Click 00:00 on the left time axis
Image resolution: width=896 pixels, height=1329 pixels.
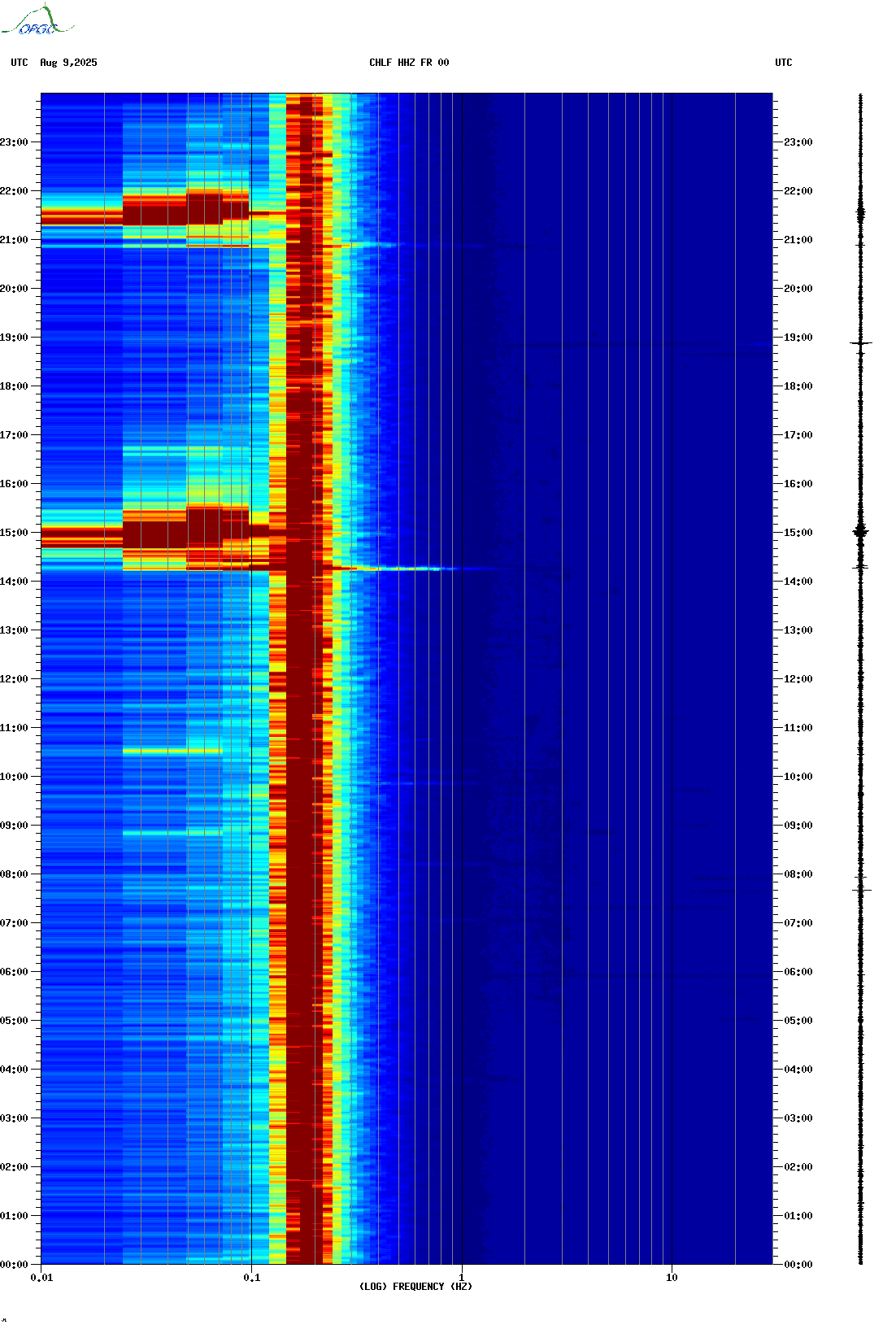point(14,1265)
